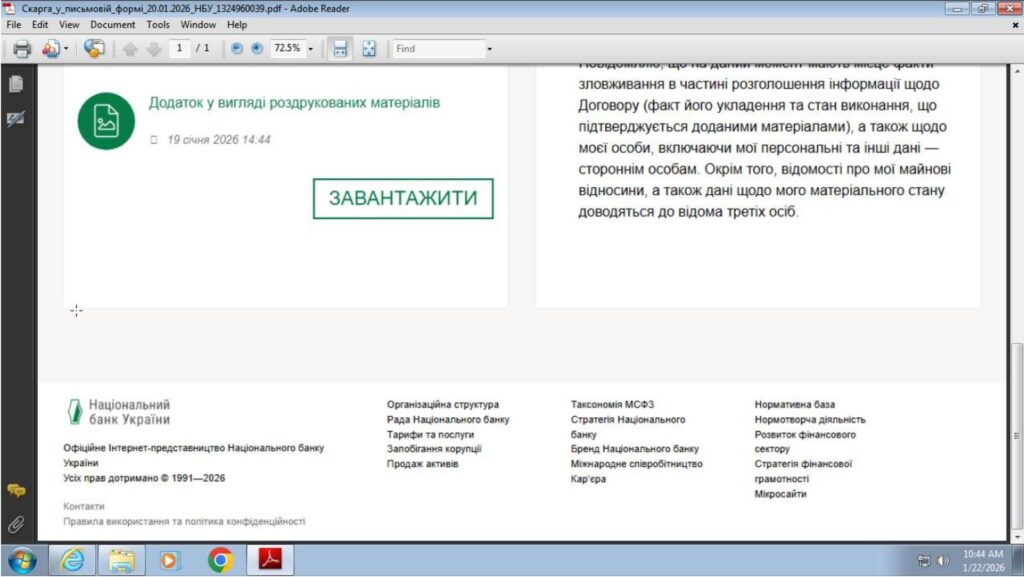Go to previous page arrow

tap(130, 48)
